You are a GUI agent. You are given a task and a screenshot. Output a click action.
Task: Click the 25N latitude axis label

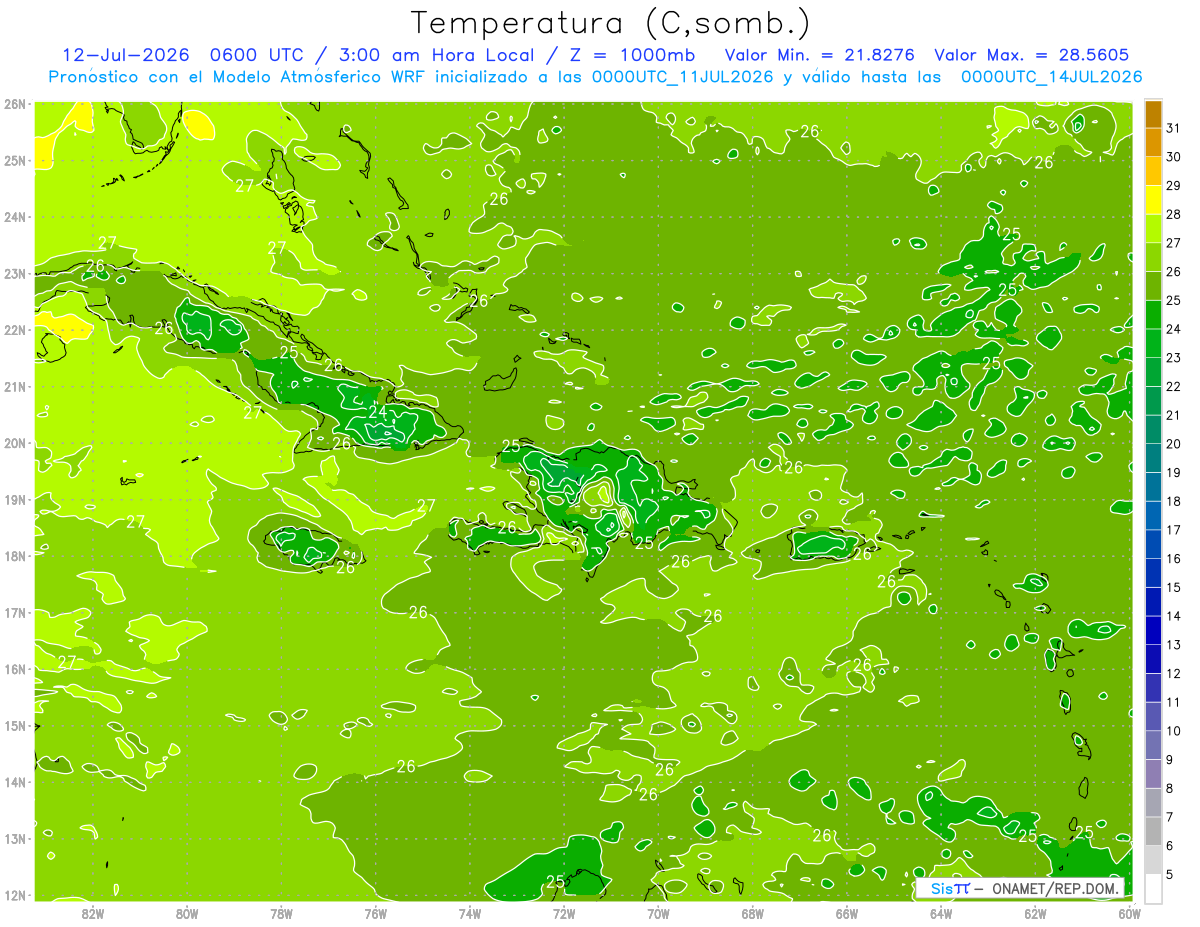click(14, 161)
